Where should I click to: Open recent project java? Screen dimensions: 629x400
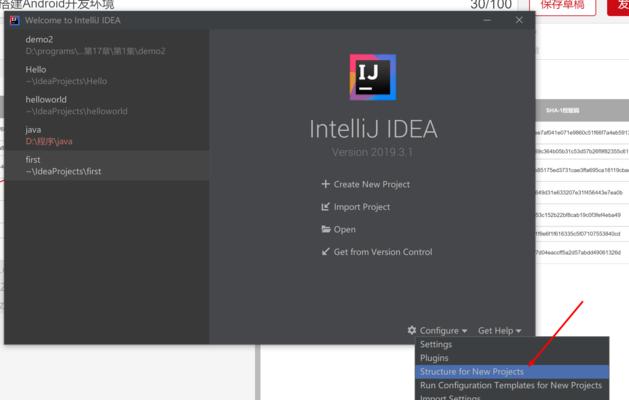click(107, 135)
